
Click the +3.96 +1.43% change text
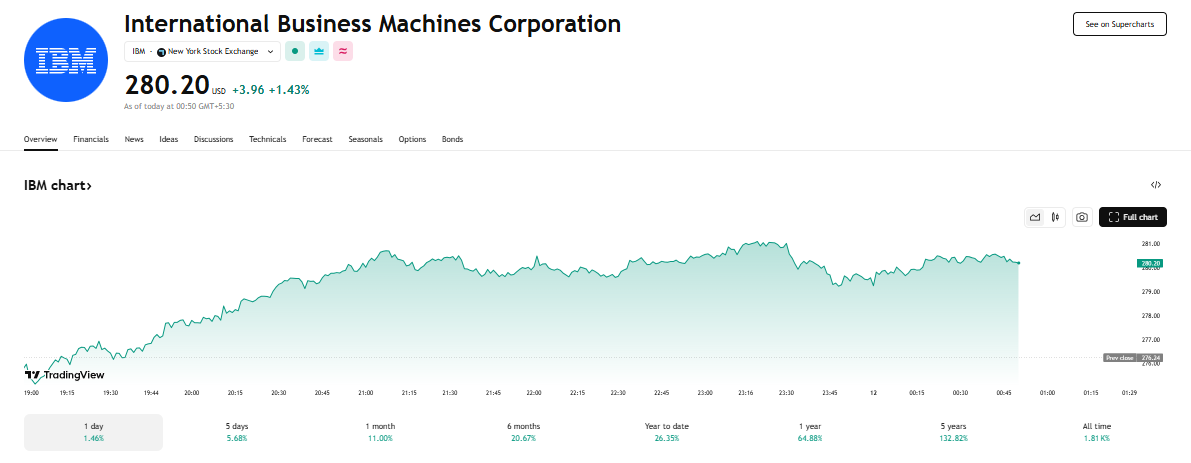point(270,90)
